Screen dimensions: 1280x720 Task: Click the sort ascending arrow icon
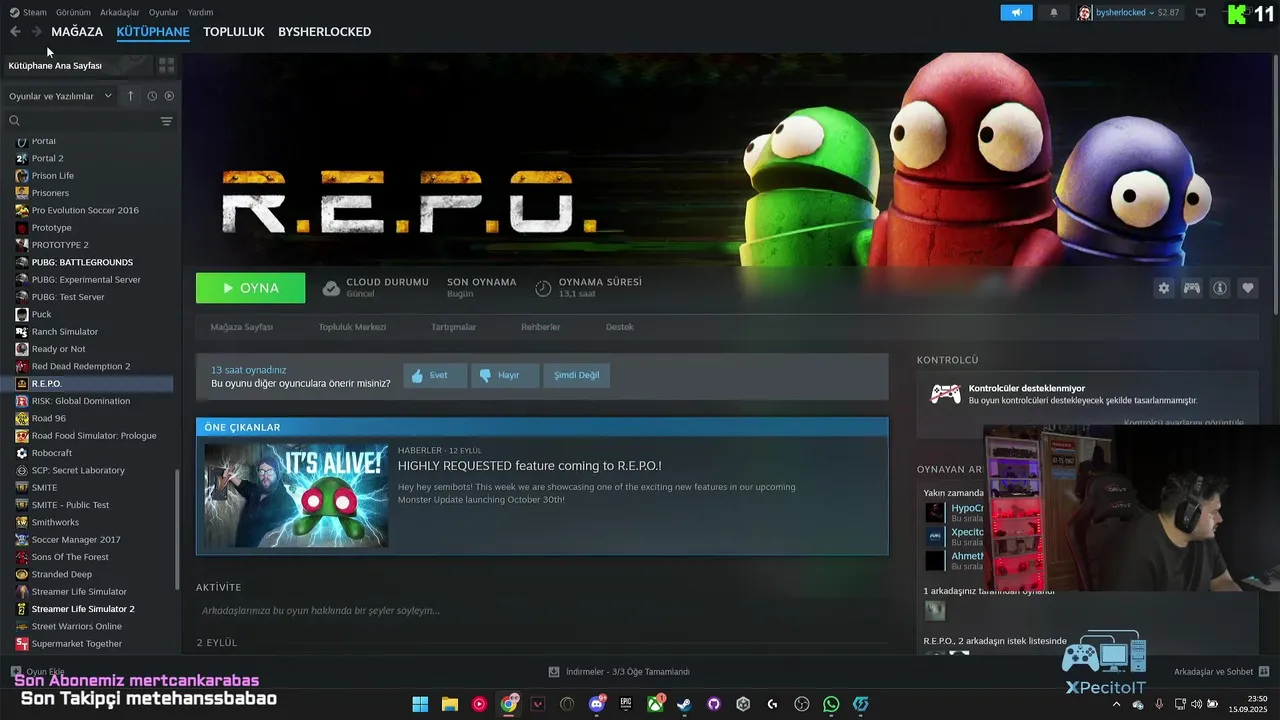pyautogui.click(x=130, y=96)
